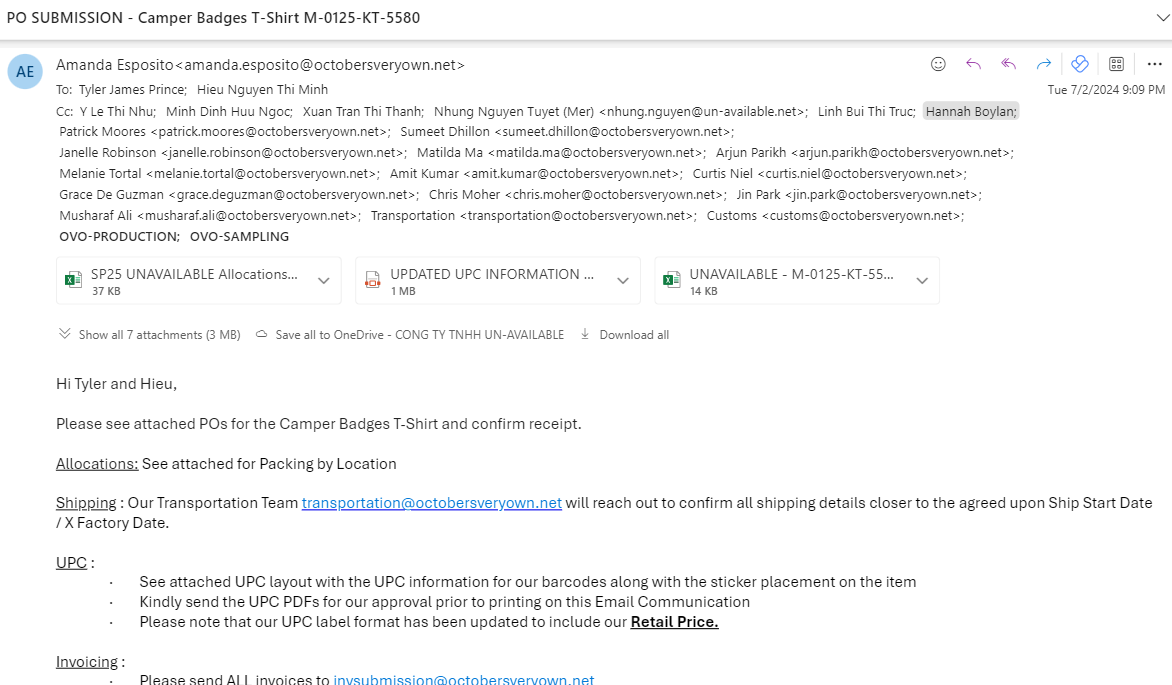The height and width of the screenshot is (685, 1172).
Task: Add an emoji reaction to the message
Action: 938,64
